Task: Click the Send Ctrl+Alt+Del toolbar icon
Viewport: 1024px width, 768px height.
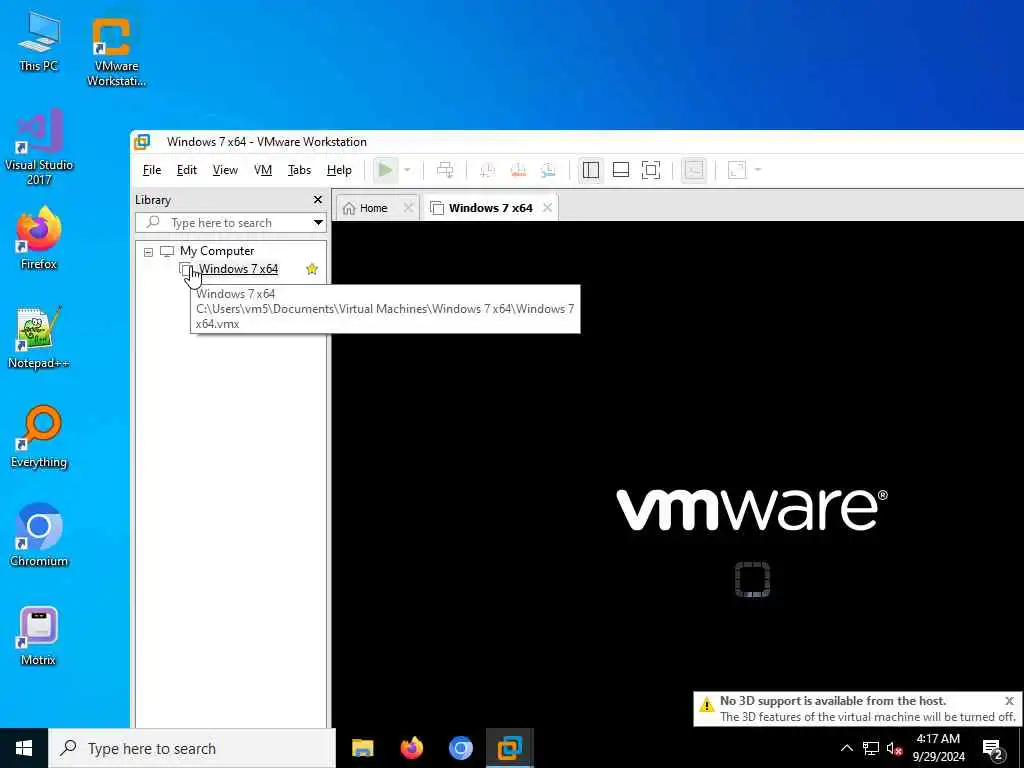Action: [x=445, y=170]
